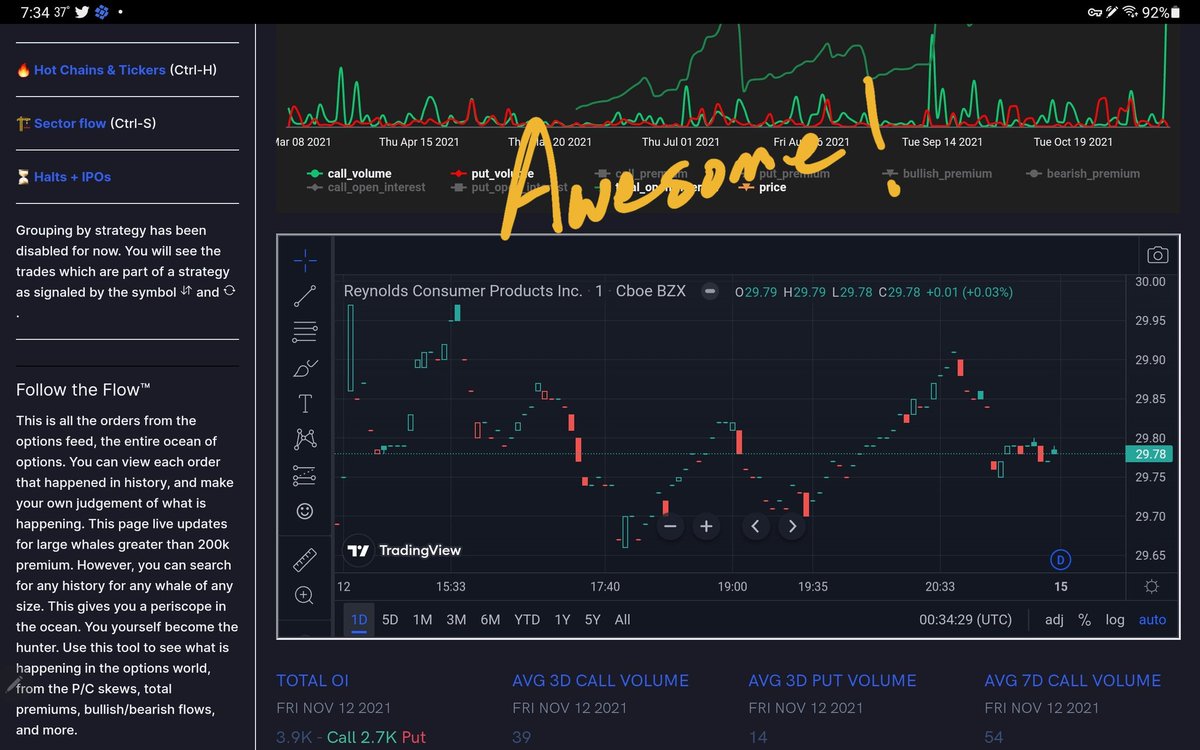Click the TOTAL OI heading

[313, 681]
